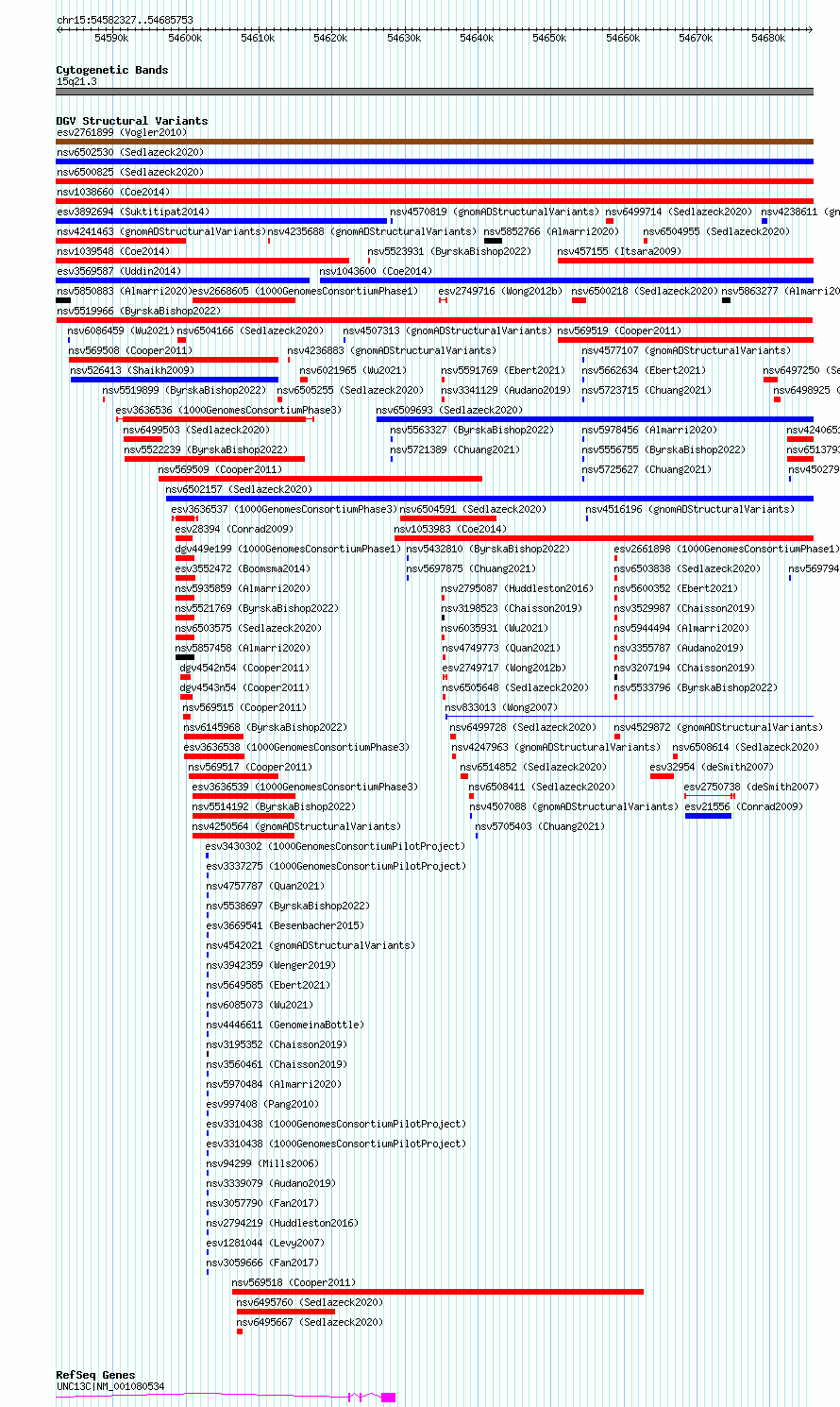Click the blue bar of nsv6502157 (Sedlazeck2020)
840x1407 pixels.
489,499
